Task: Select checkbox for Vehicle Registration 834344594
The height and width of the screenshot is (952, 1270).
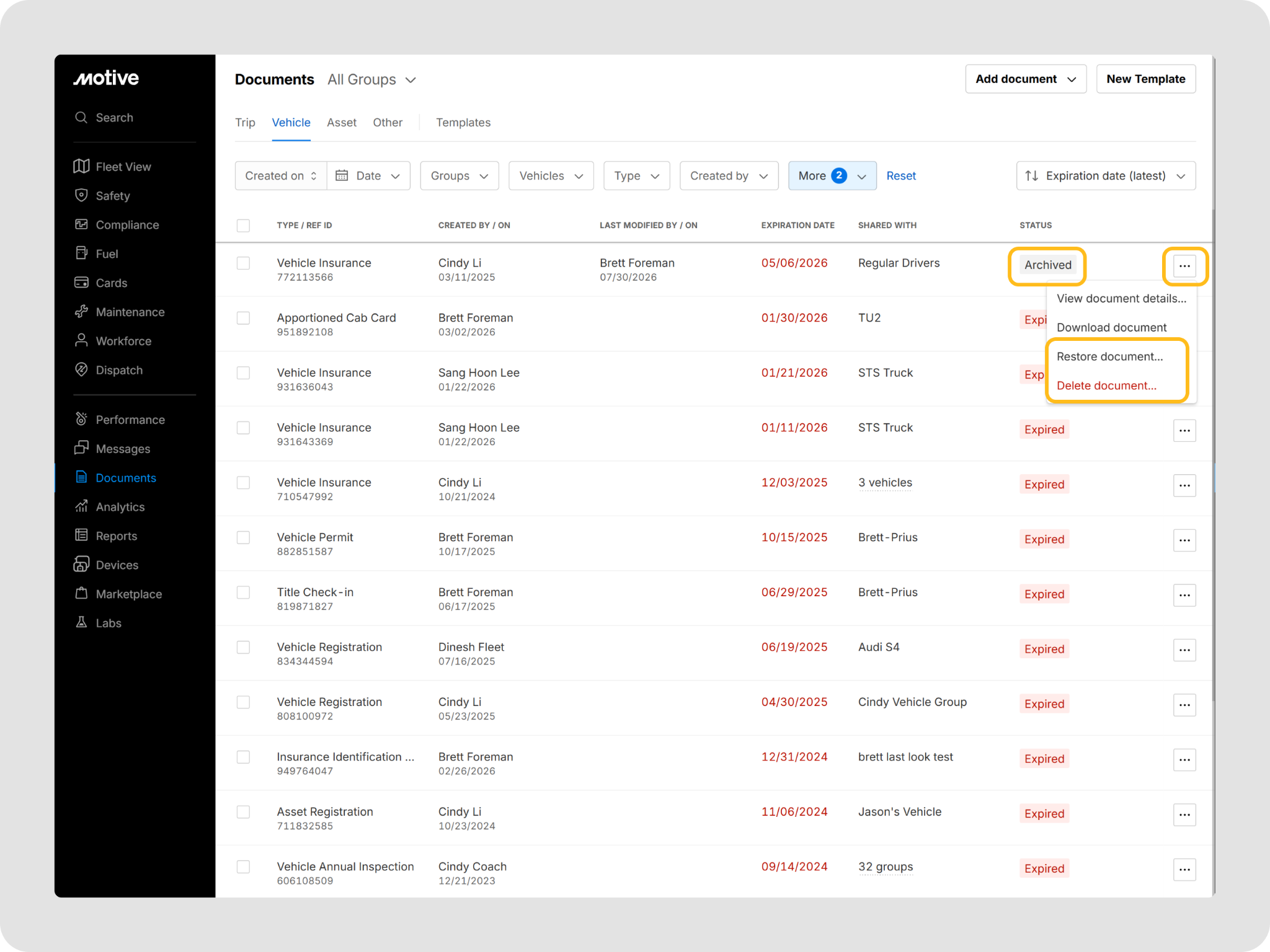Action: point(243,647)
